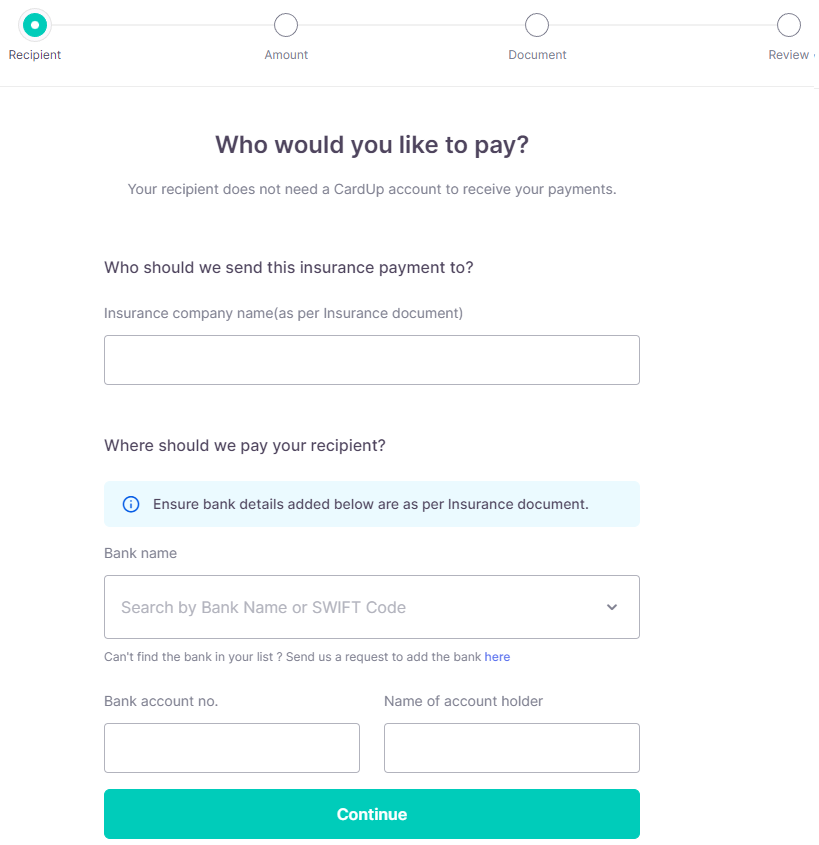Click the Document step label
819x845 pixels.
537,55
